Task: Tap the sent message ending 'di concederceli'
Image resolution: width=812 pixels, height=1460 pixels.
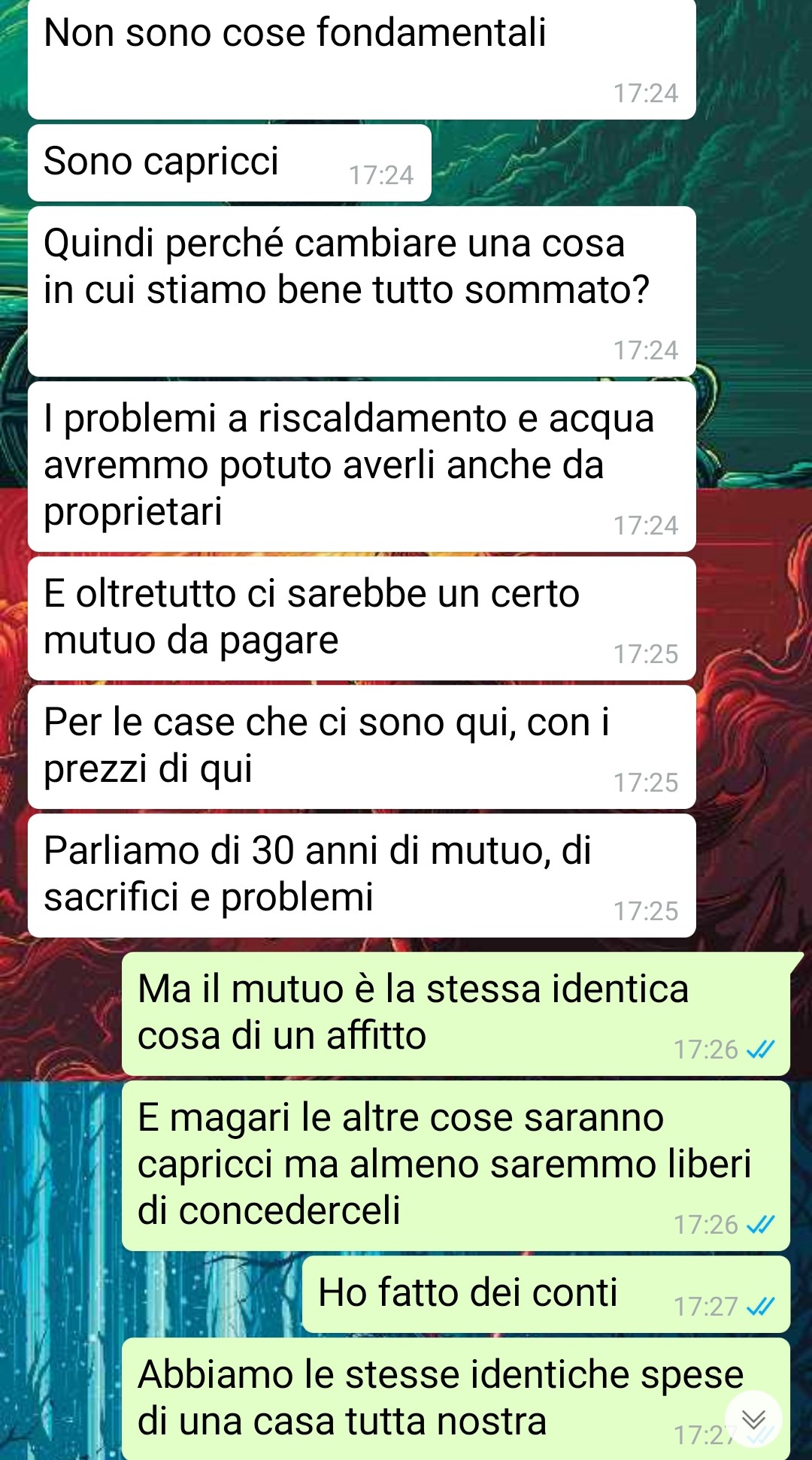Action: point(456,1165)
